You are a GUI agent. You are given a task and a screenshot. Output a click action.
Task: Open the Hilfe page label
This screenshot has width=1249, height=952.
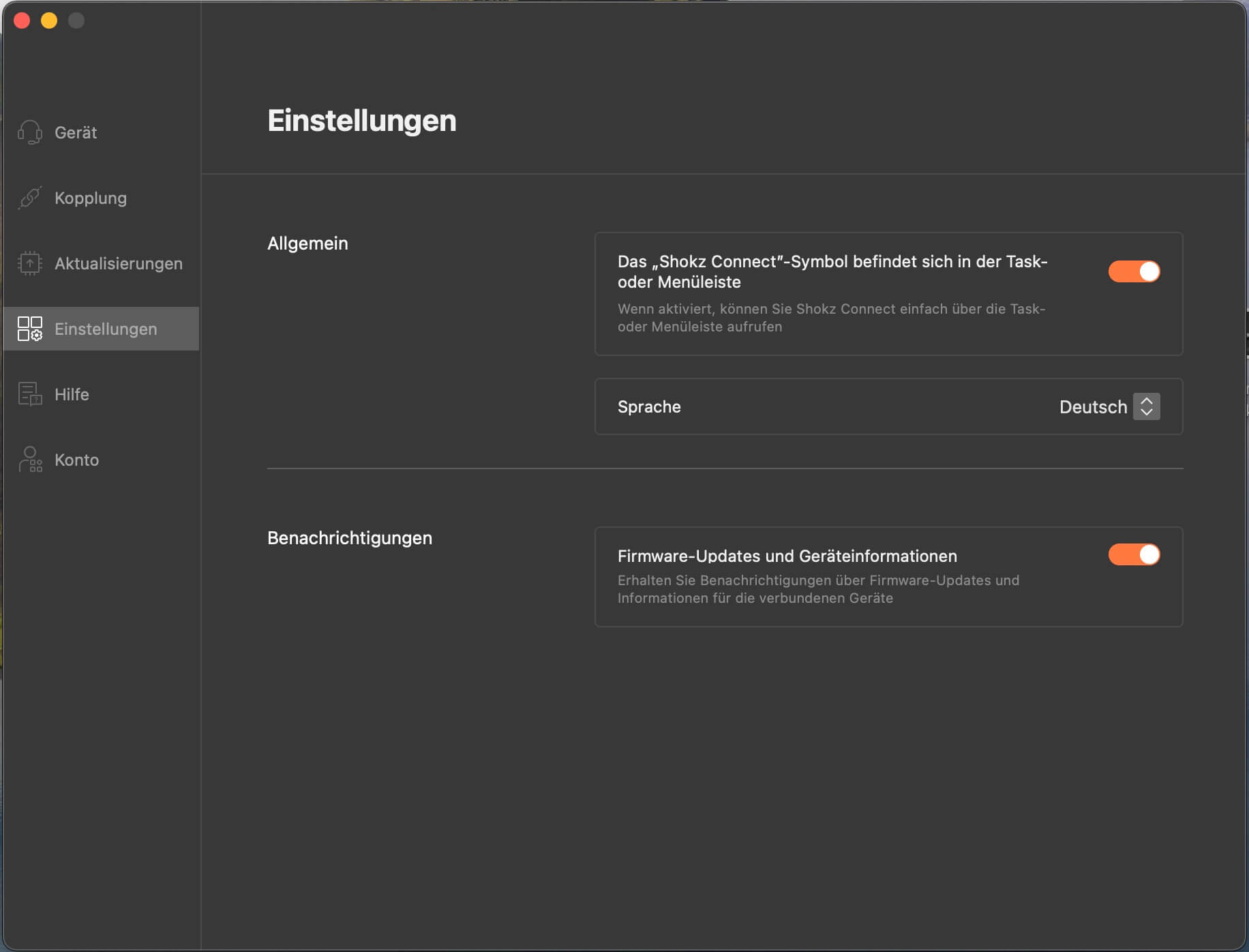coord(72,394)
